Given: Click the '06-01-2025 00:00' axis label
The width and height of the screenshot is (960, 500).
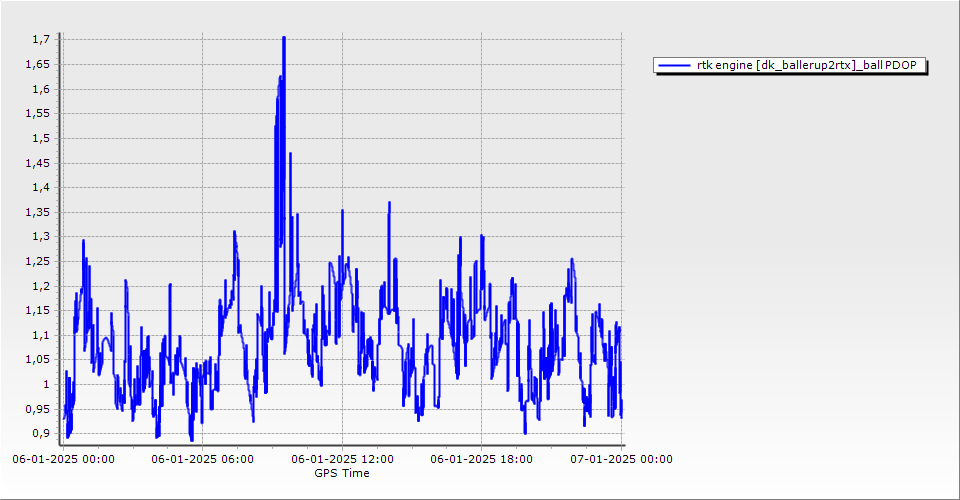Looking at the screenshot, I should [63, 459].
